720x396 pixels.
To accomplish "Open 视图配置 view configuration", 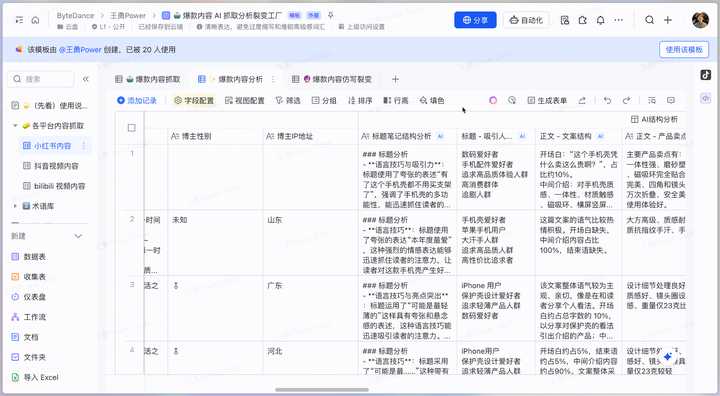I will click(x=244, y=100).
